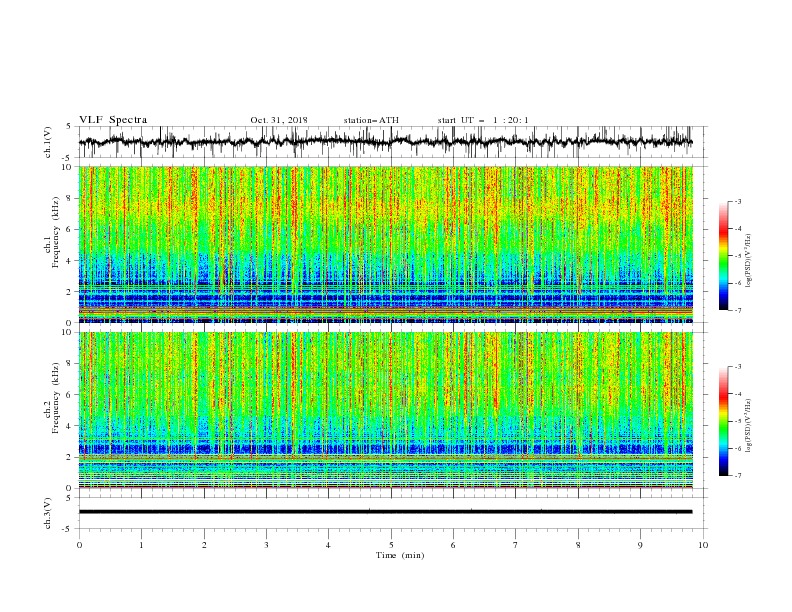
Task: Click the "VLF Spectra" plot title
Action: coord(113,120)
